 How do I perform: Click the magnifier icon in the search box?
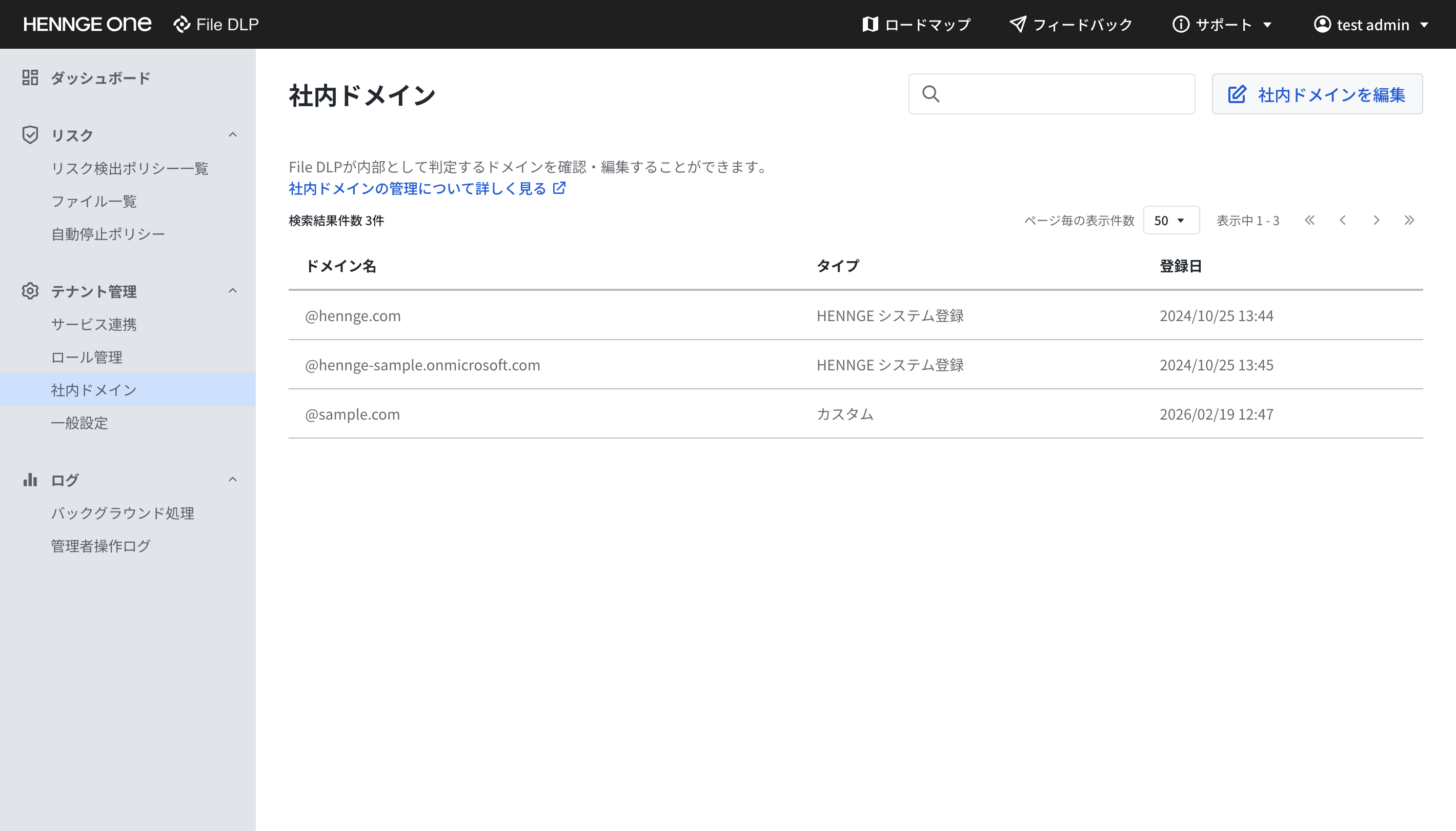931,93
